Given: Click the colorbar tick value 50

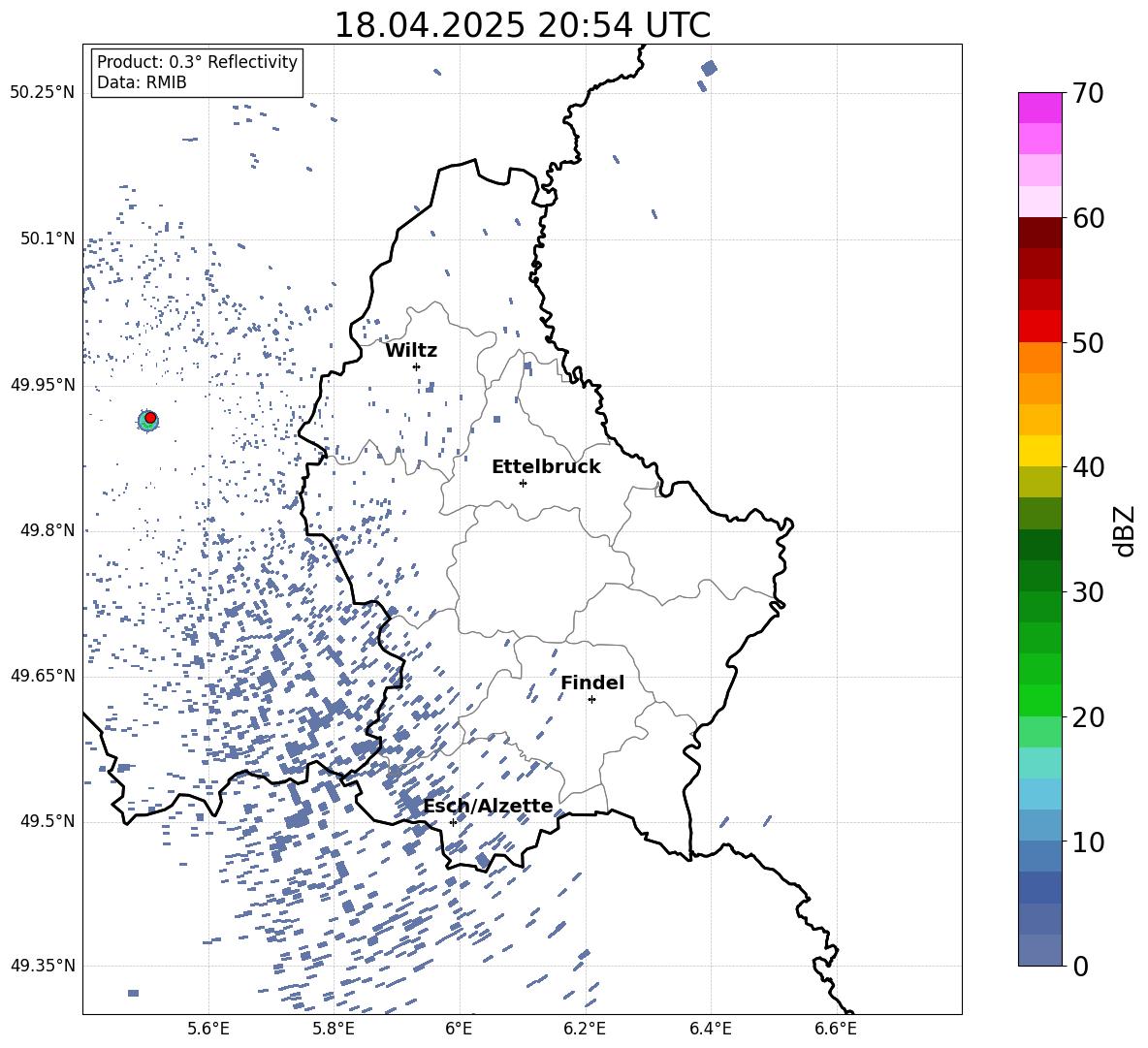Looking at the screenshot, I should point(1087,342).
